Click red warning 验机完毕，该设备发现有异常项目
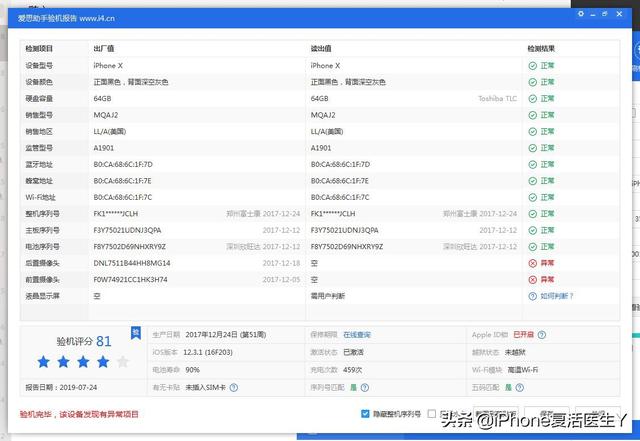Screen dimensions: 640x441 [x=79, y=414]
